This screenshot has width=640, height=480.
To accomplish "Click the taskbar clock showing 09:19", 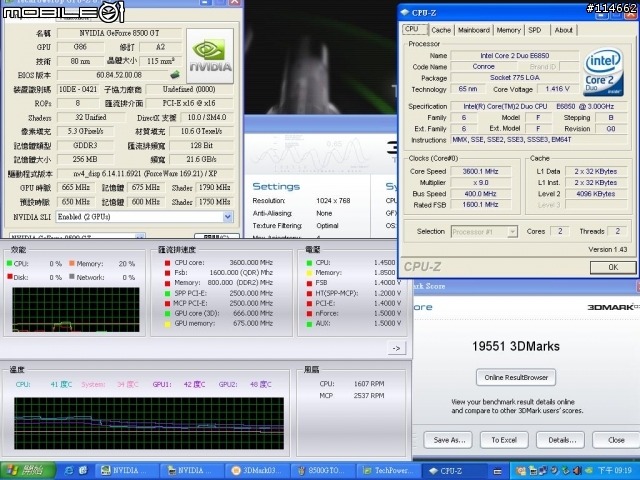I will point(615,471).
